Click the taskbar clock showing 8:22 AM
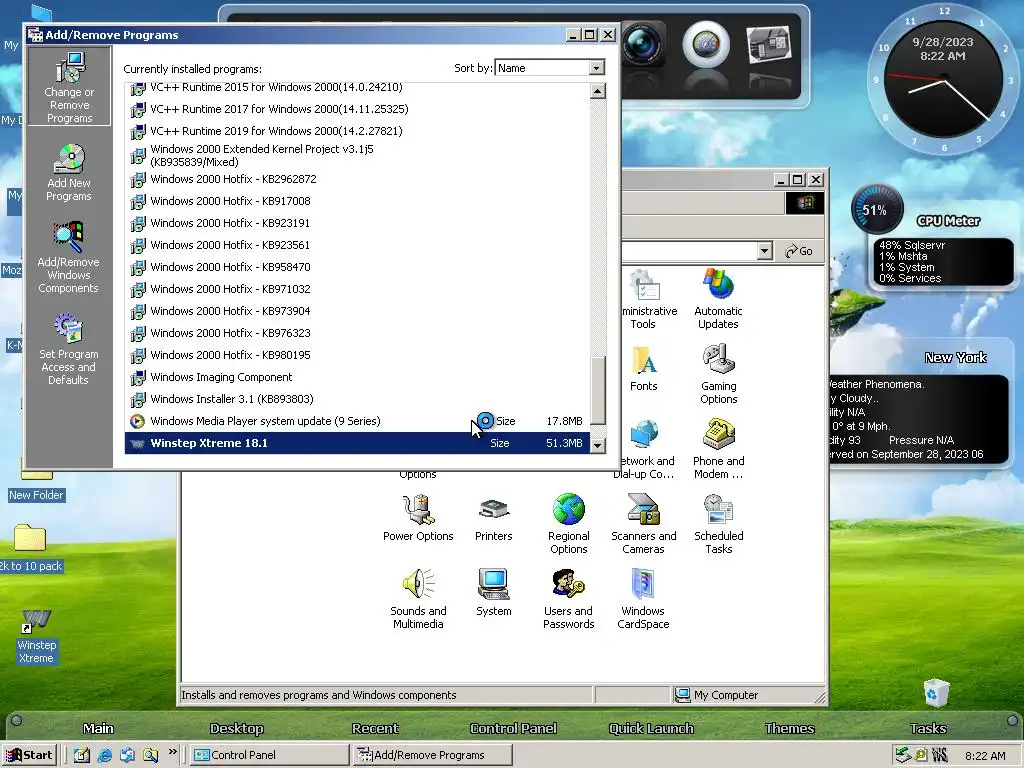 [985, 756]
